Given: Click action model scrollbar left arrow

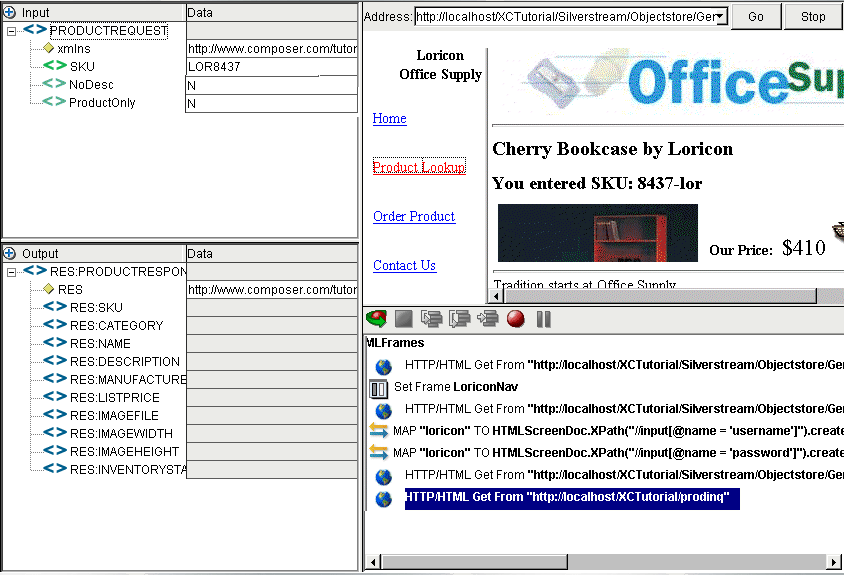Looking at the screenshot, I should coord(373,562).
